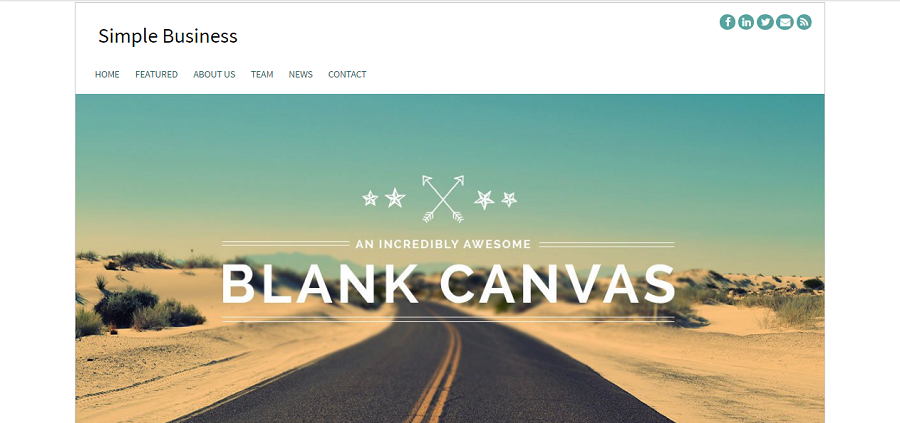
Task: Click the crossed arrows emblem in hero
Action: point(443,199)
